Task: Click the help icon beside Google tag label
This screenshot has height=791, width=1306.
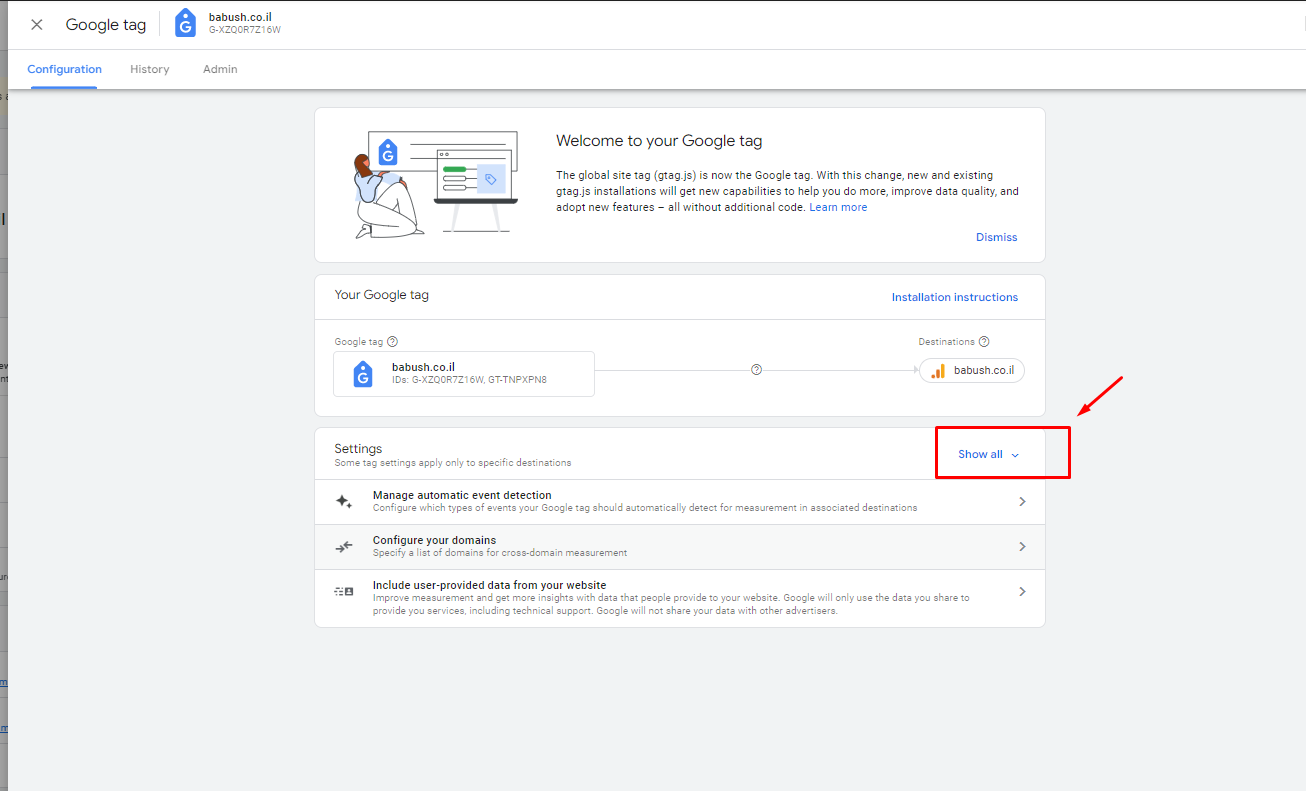Action: point(392,342)
